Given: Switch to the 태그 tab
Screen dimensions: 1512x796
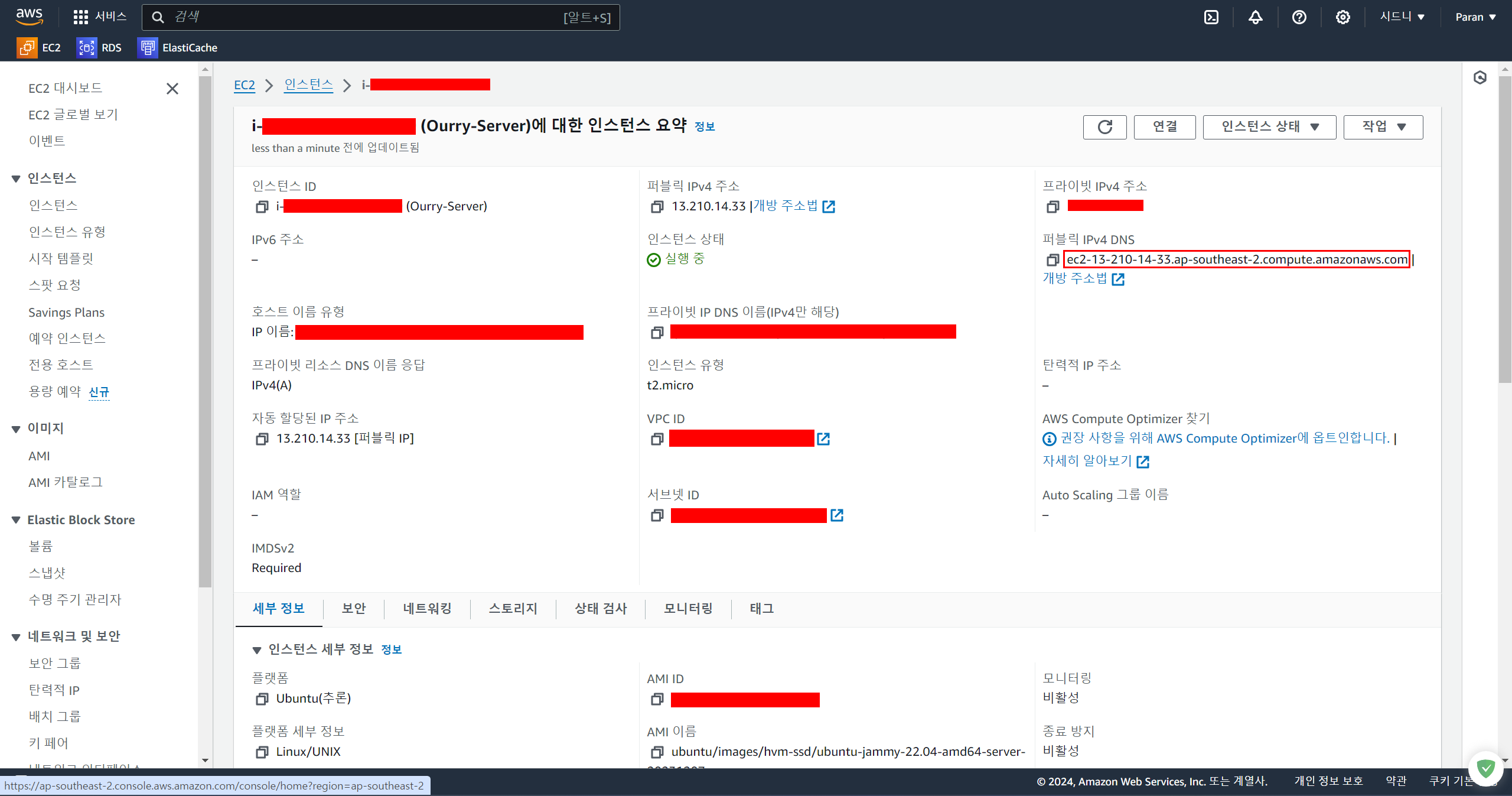Looking at the screenshot, I should [762, 609].
